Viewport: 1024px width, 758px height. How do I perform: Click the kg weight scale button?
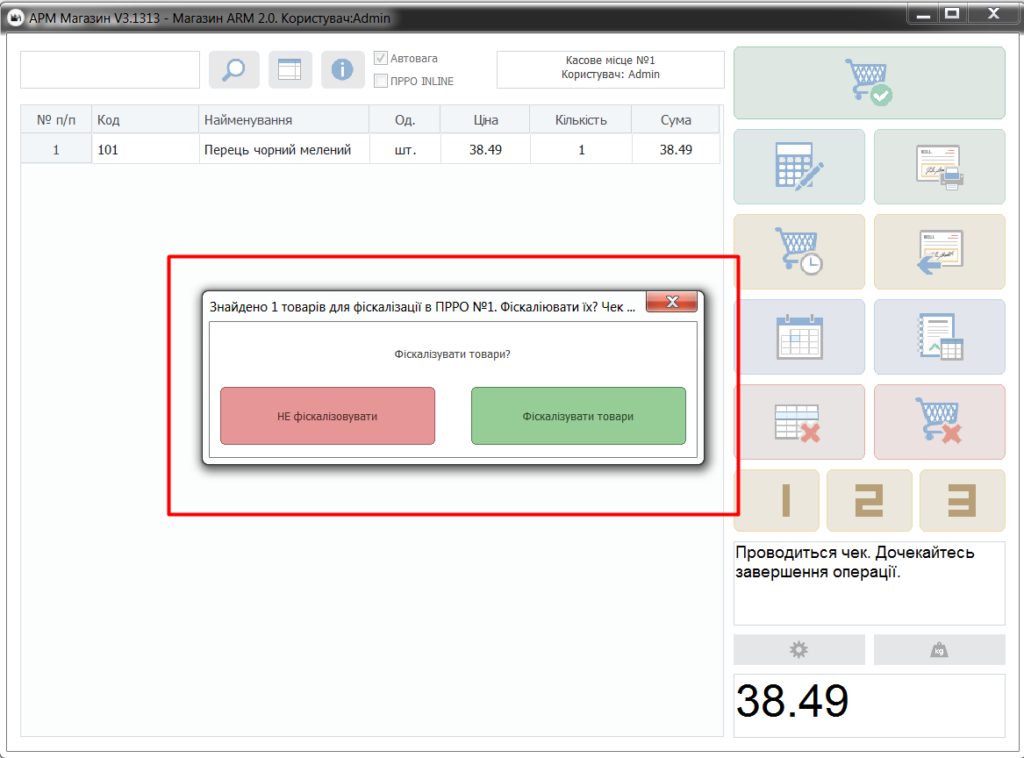[x=940, y=650]
